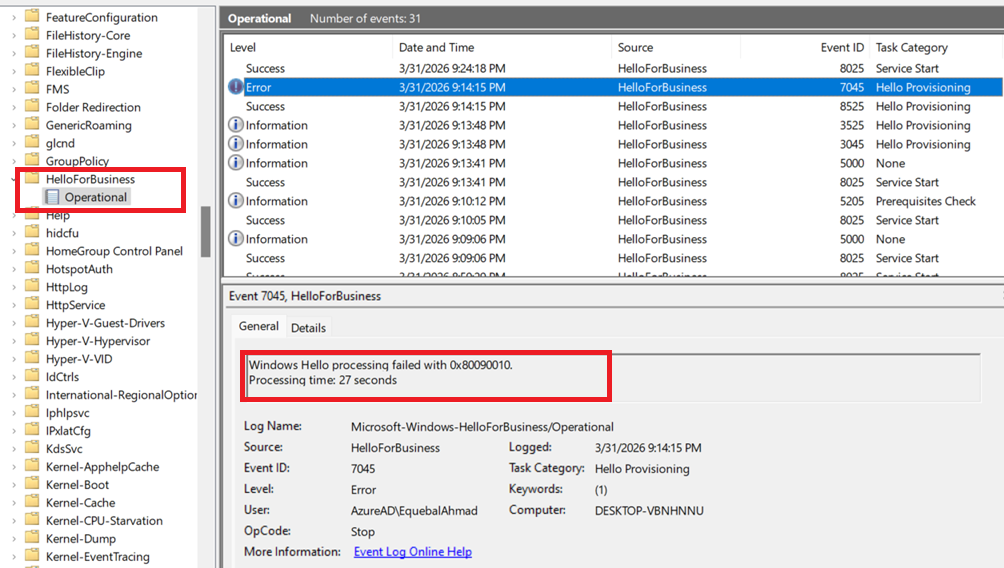Click the FeatureConfiguration folder icon
Image resolution: width=1004 pixels, height=568 pixels.
pos(32,17)
